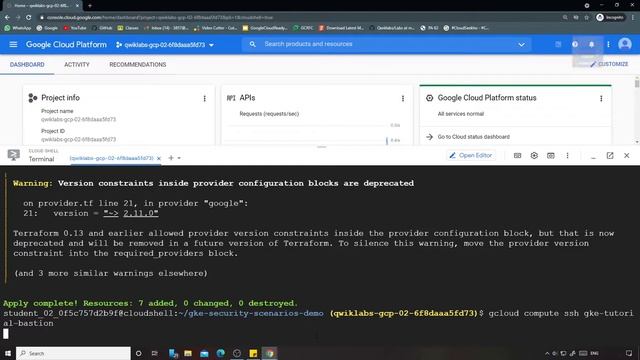Open the Sticky Notes taskbar icon
Image resolution: width=640 pixels, height=360 pixels.
(x=253, y=353)
